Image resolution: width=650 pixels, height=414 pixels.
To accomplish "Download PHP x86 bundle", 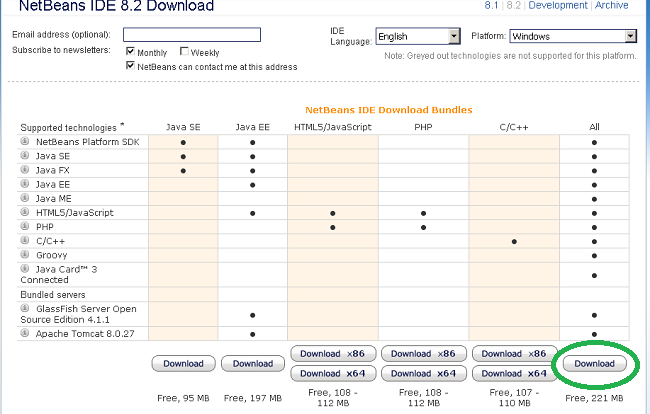I will [423, 353].
